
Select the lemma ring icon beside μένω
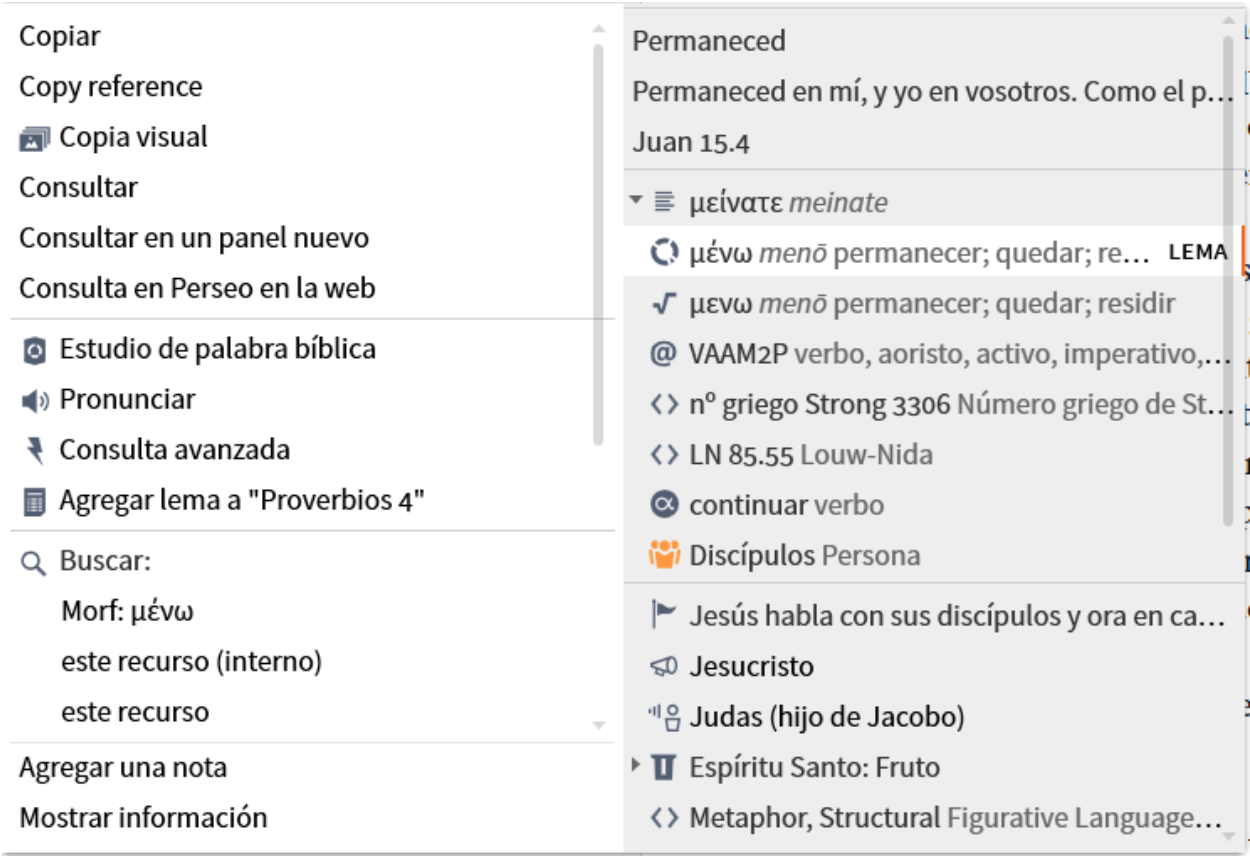pyautogui.click(x=664, y=253)
